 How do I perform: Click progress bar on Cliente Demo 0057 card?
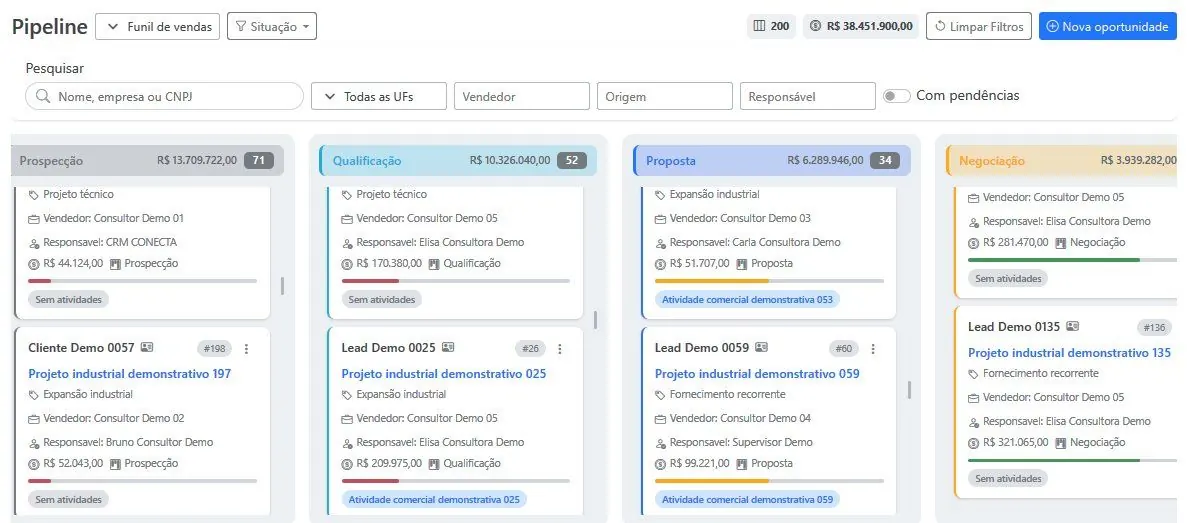142,481
